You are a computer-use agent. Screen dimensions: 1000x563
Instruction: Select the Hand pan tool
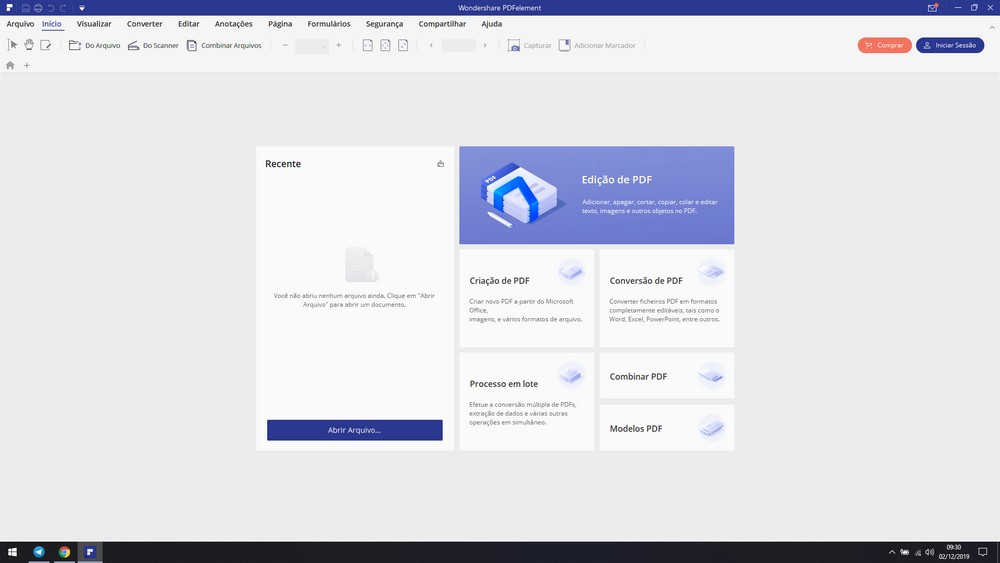pos(29,45)
